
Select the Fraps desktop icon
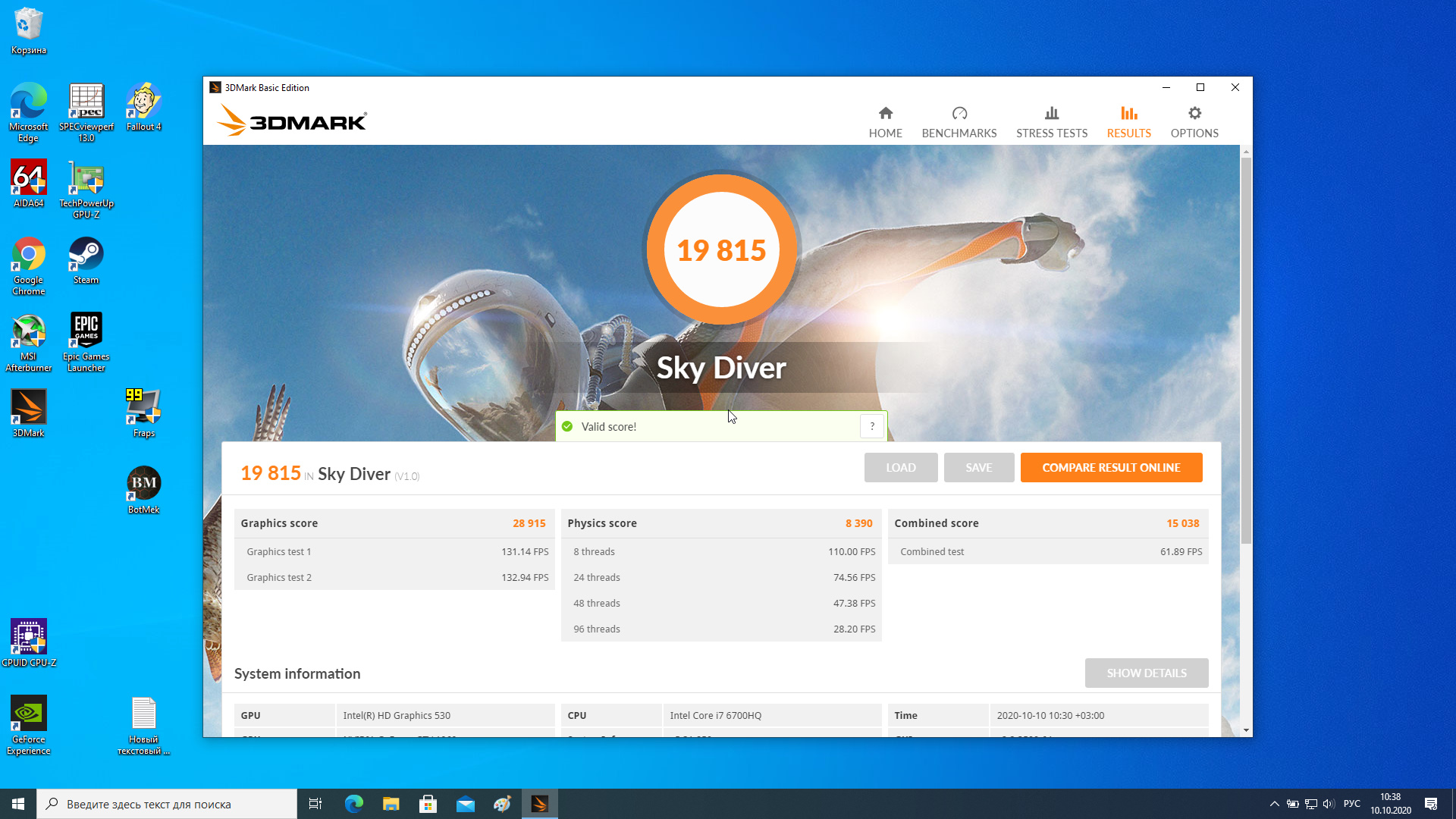click(x=143, y=414)
